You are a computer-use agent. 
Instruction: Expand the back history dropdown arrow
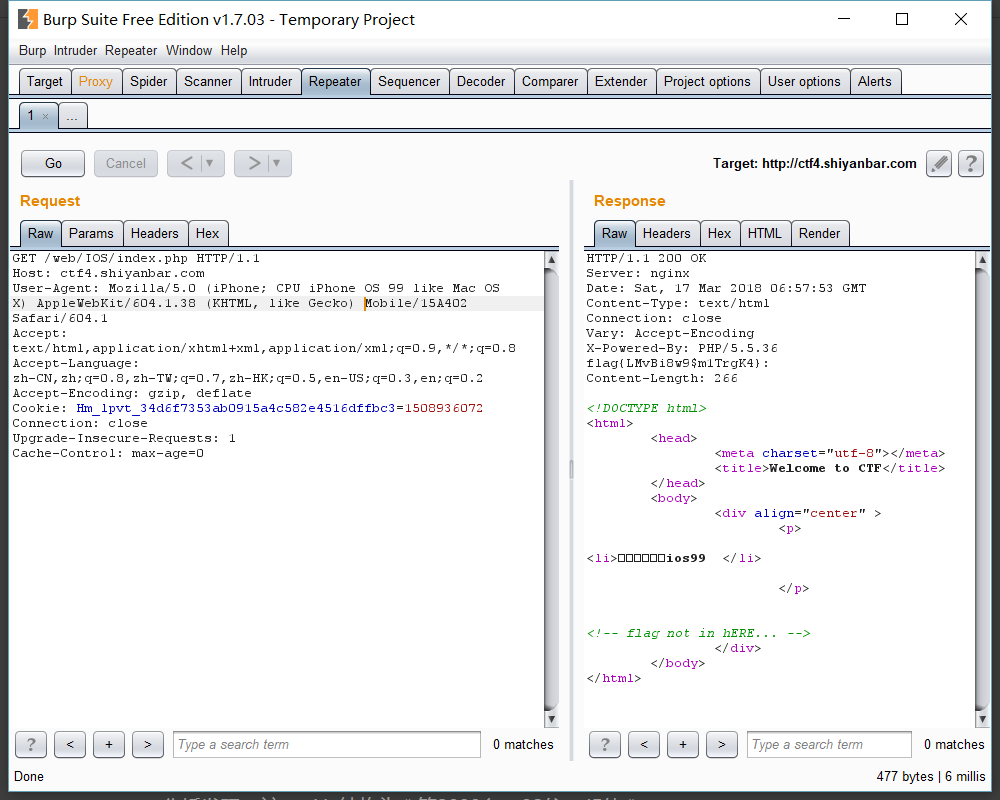(211, 164)
